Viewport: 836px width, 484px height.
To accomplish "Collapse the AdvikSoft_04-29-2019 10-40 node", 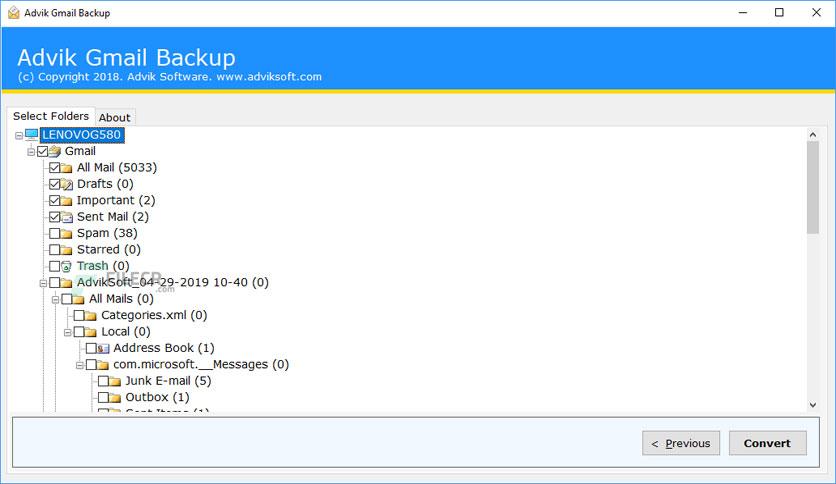I will 43,283.
